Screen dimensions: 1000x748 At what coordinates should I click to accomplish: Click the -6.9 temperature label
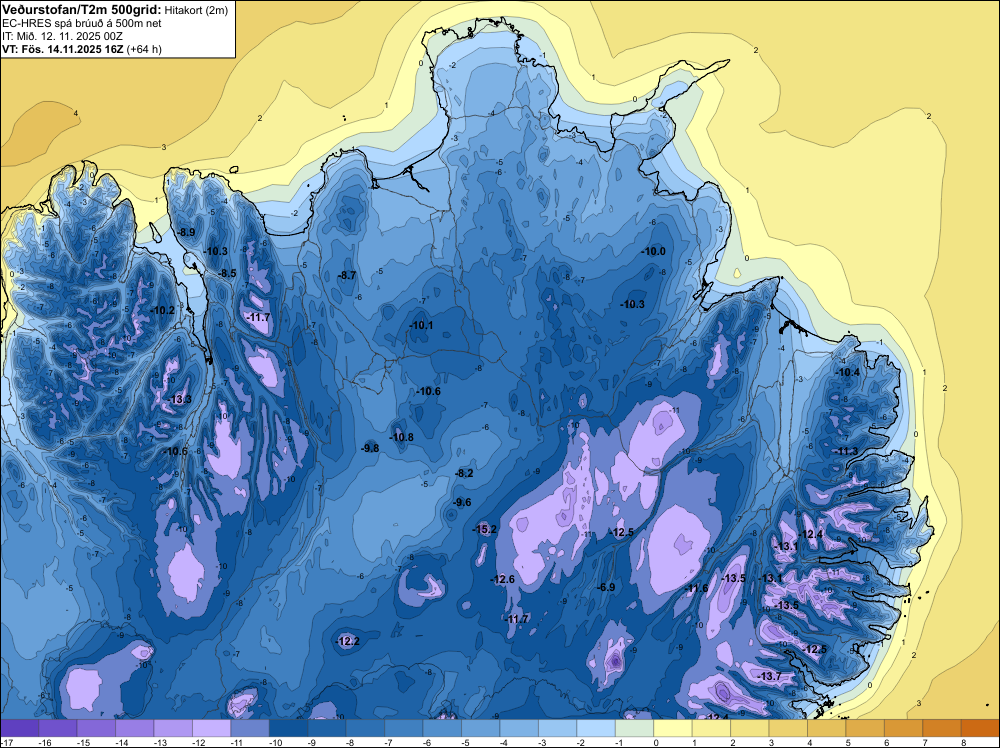click(606, 587)
